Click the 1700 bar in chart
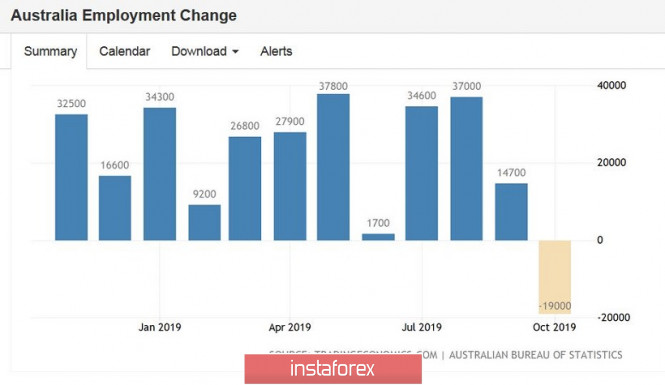This screenshot has width=665, height=385. point(378,237)
